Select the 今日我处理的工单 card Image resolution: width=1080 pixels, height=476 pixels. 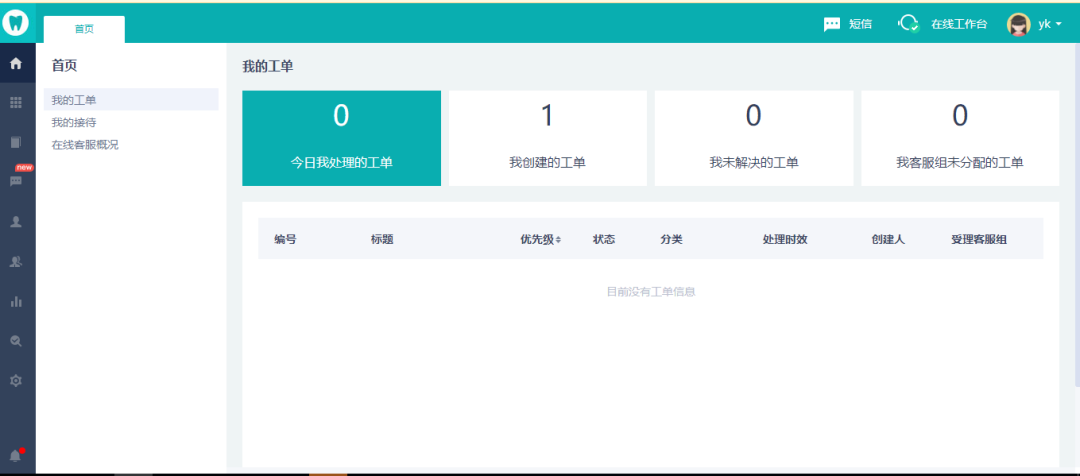[x=341, y=138]
